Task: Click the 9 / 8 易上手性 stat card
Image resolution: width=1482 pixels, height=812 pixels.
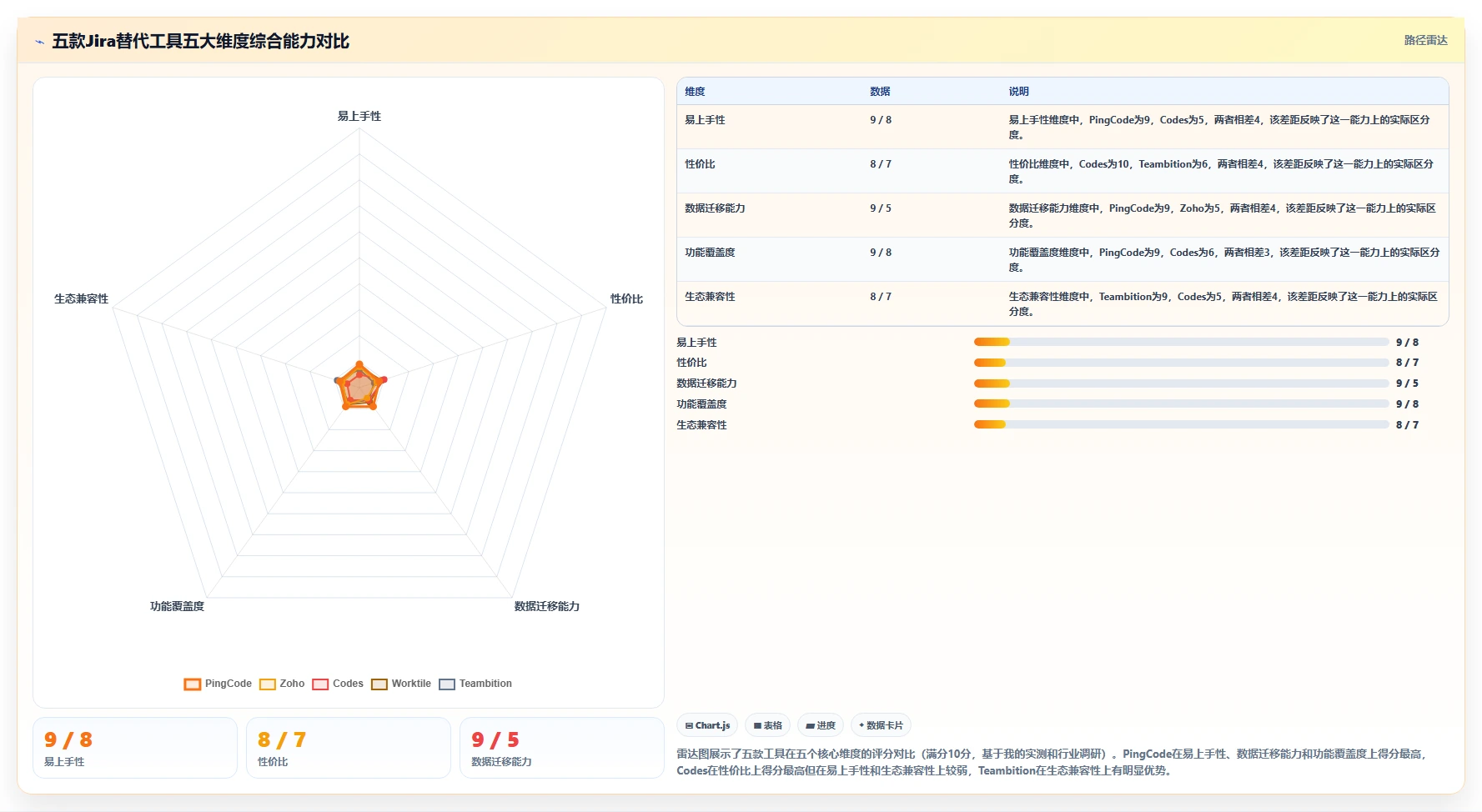Action: pos(135,748)
